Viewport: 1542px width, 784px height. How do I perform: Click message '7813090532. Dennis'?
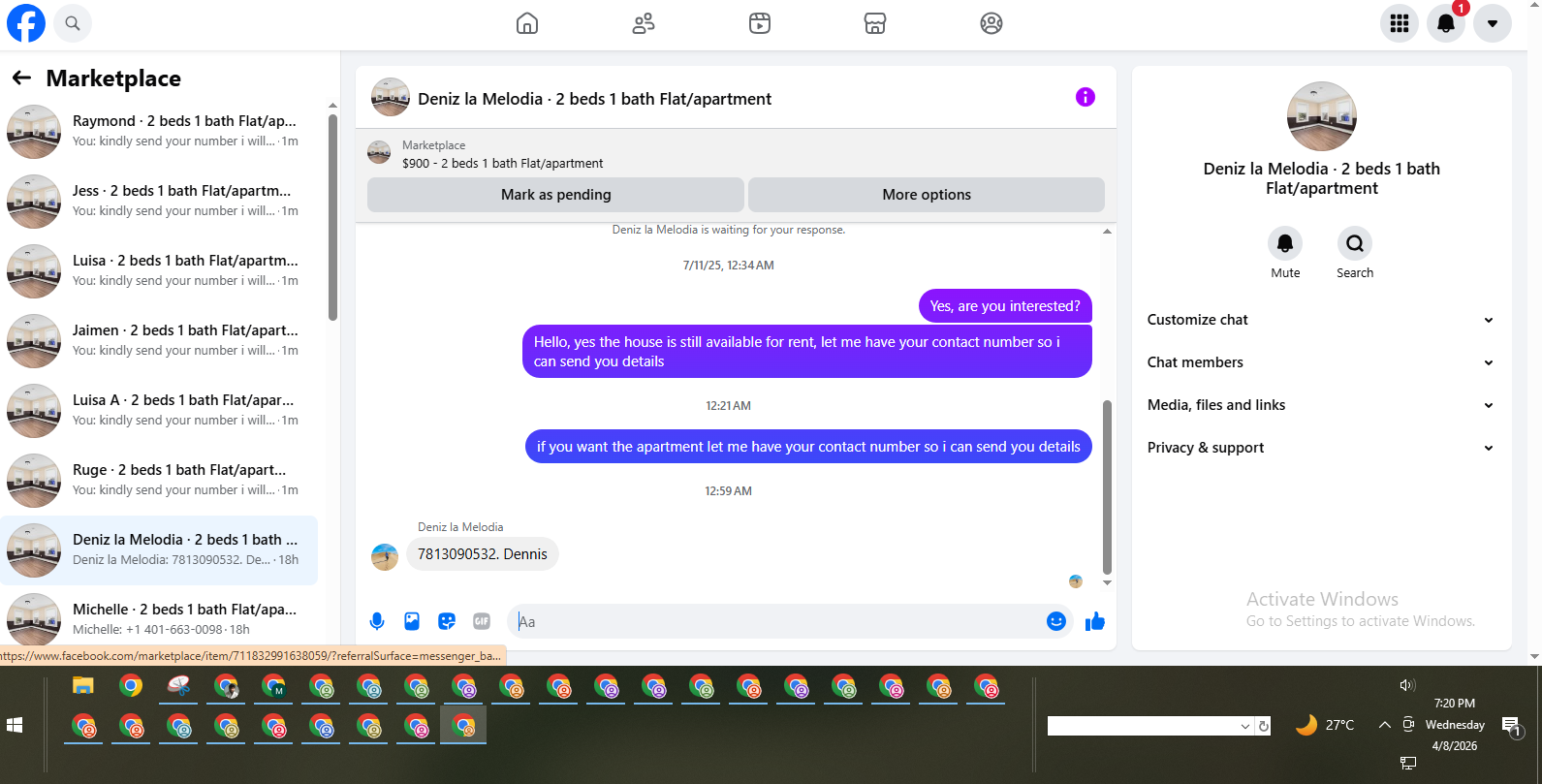pyautogui.click(x=483, y=554)
